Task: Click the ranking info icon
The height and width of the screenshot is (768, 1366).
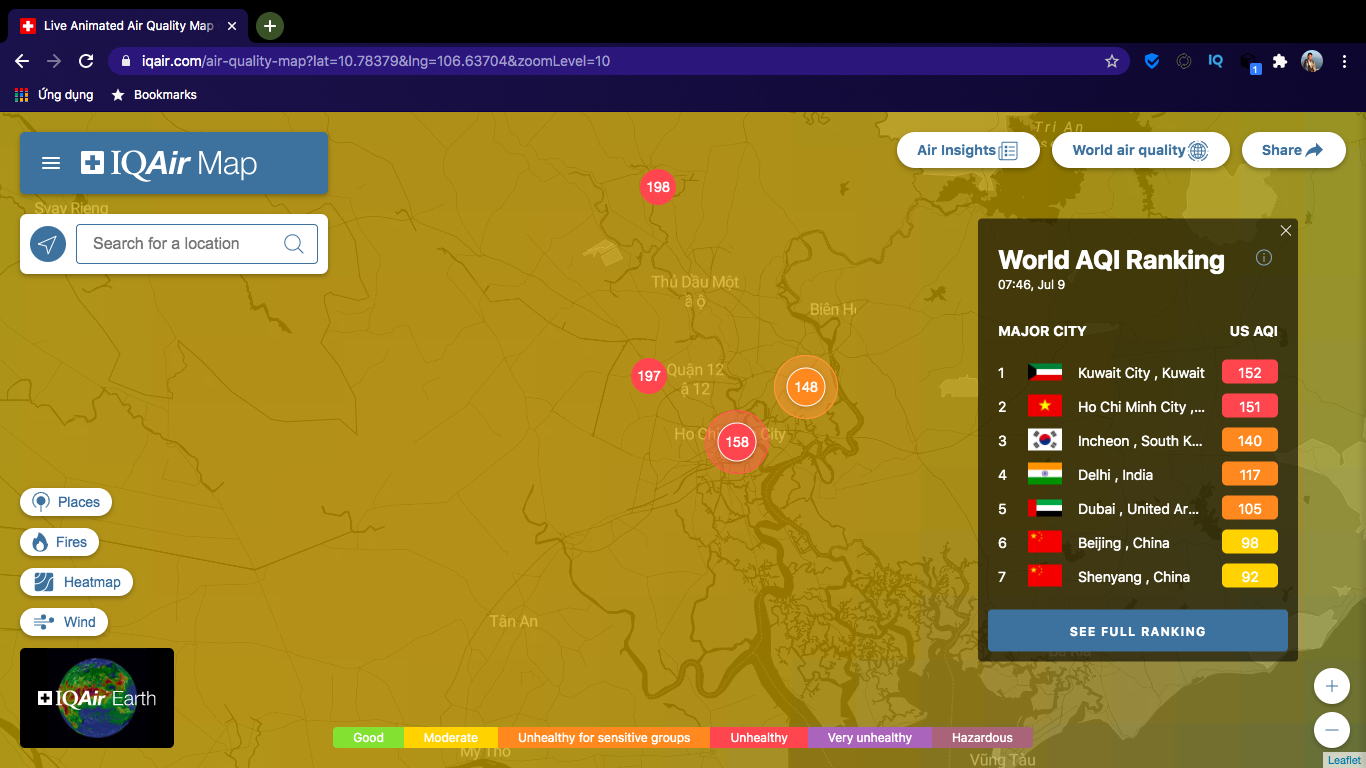Action: pos(1264,258)
